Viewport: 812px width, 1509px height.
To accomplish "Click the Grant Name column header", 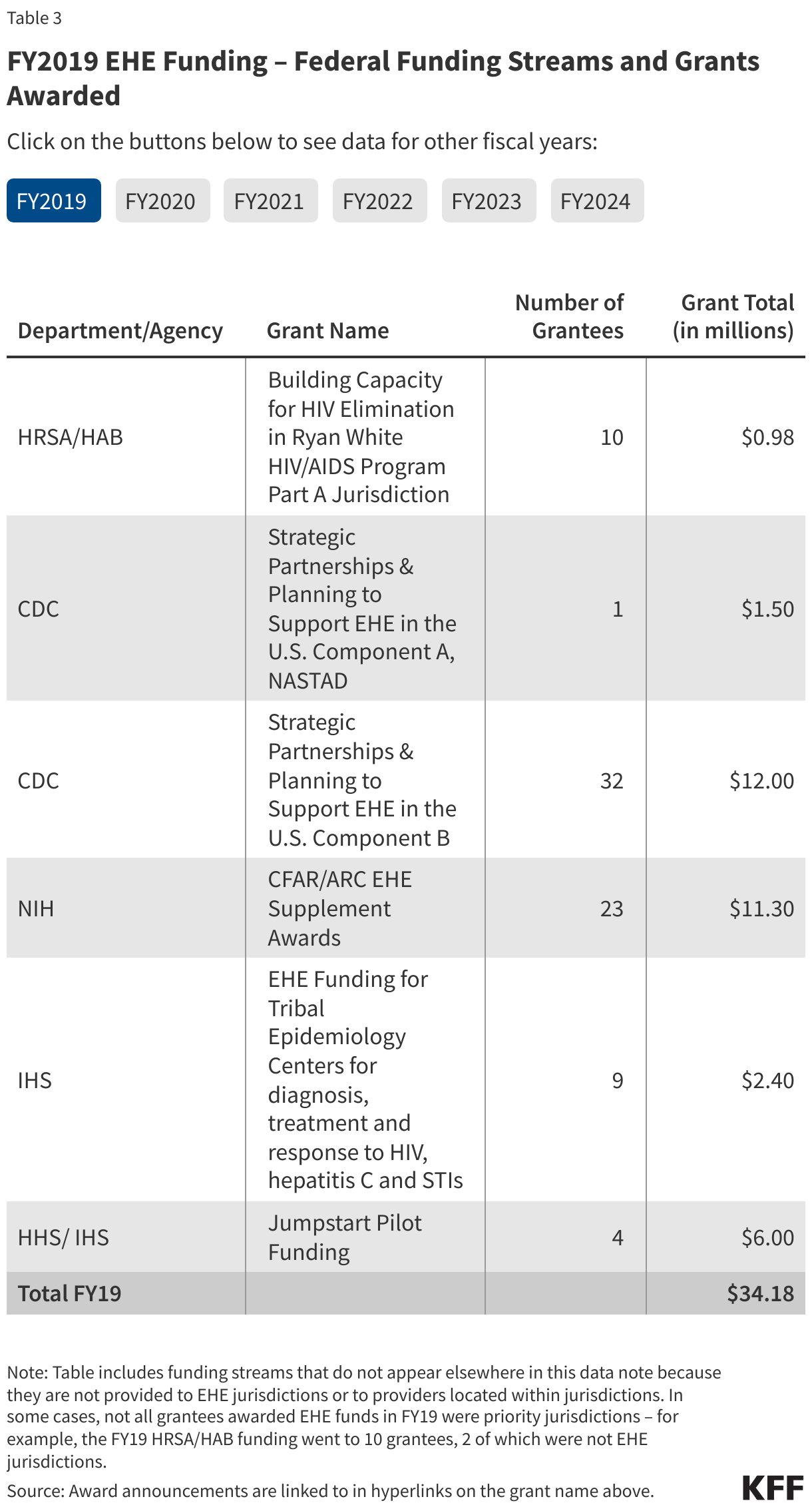I will pos(327,331).
